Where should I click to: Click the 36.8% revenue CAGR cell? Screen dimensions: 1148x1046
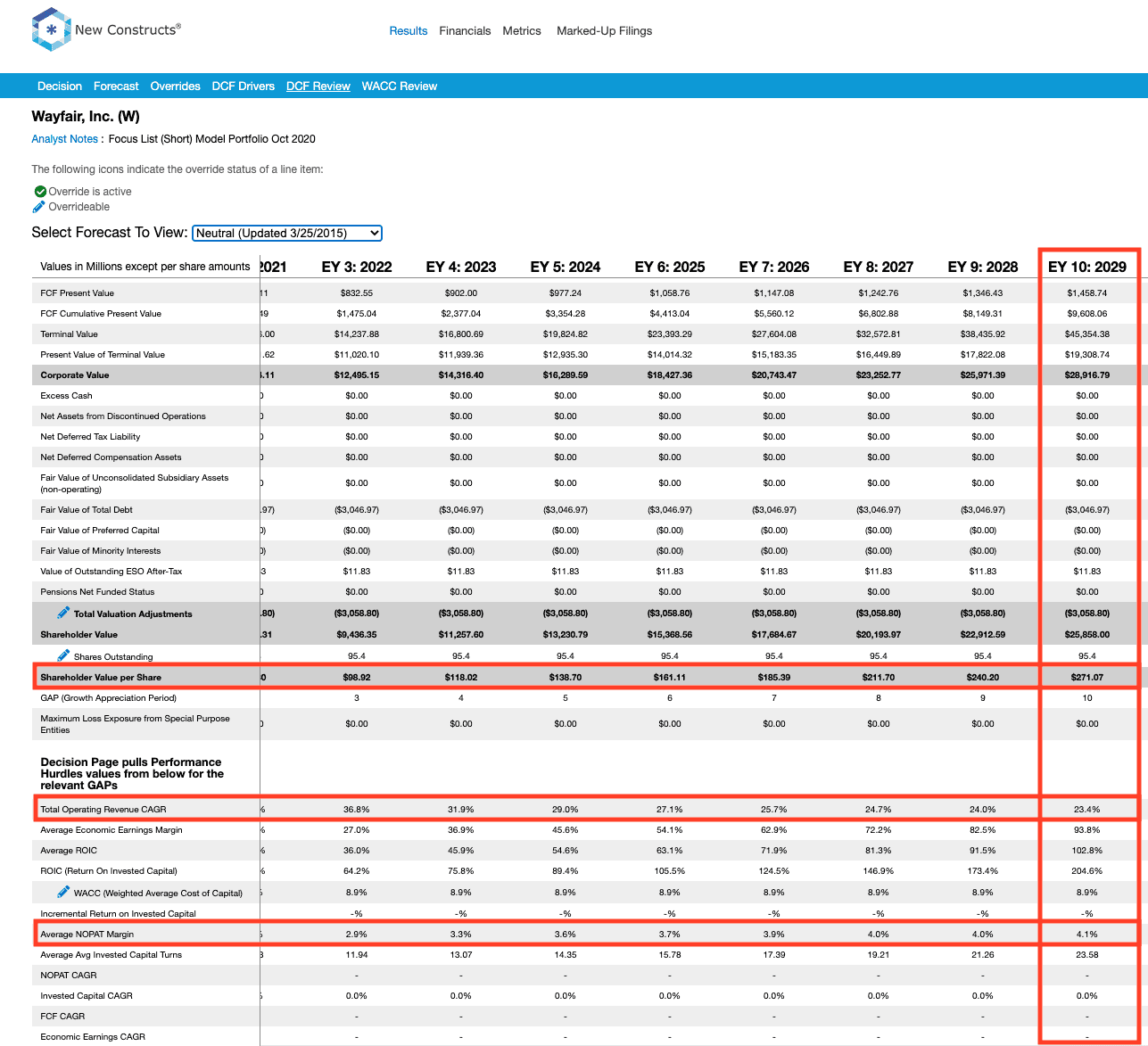357,810
